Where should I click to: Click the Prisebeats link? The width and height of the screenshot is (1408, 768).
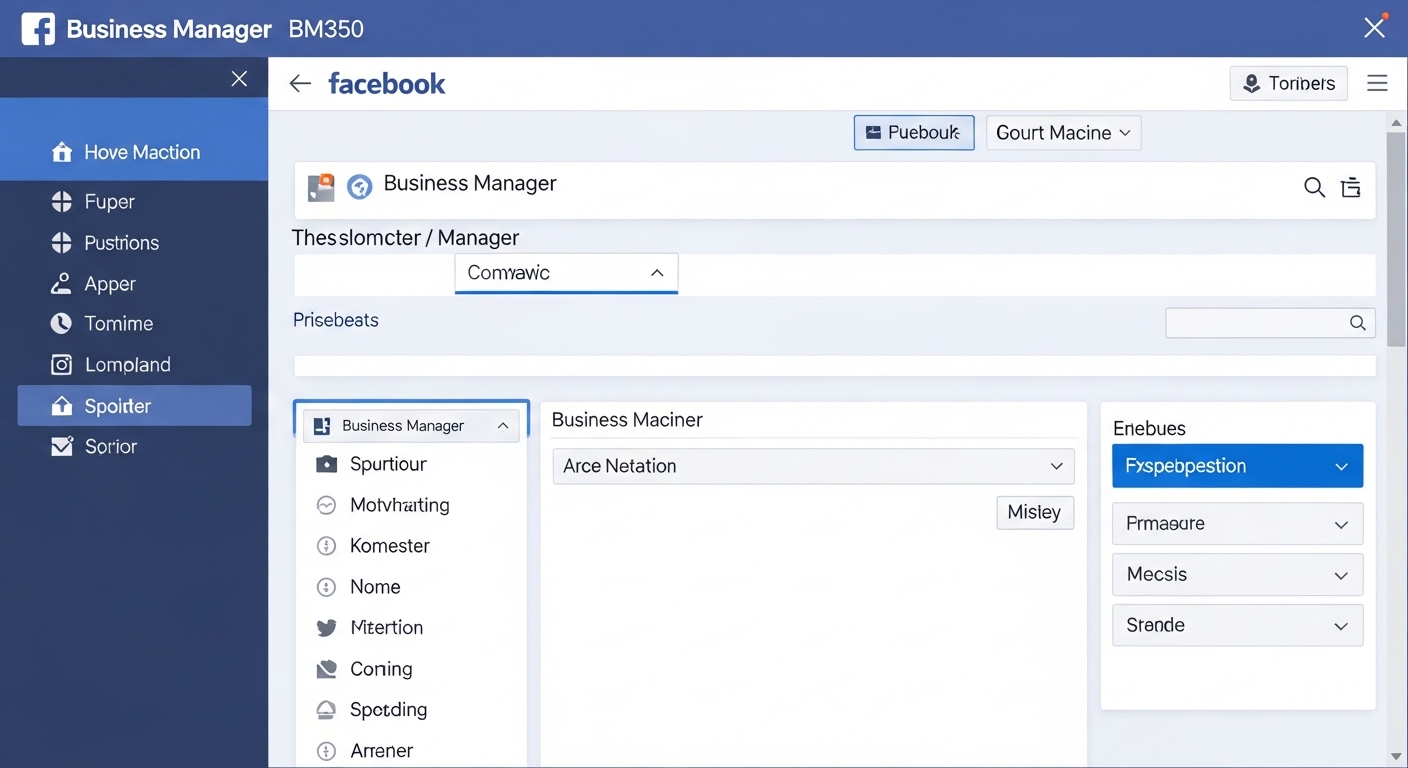point(336,320)
